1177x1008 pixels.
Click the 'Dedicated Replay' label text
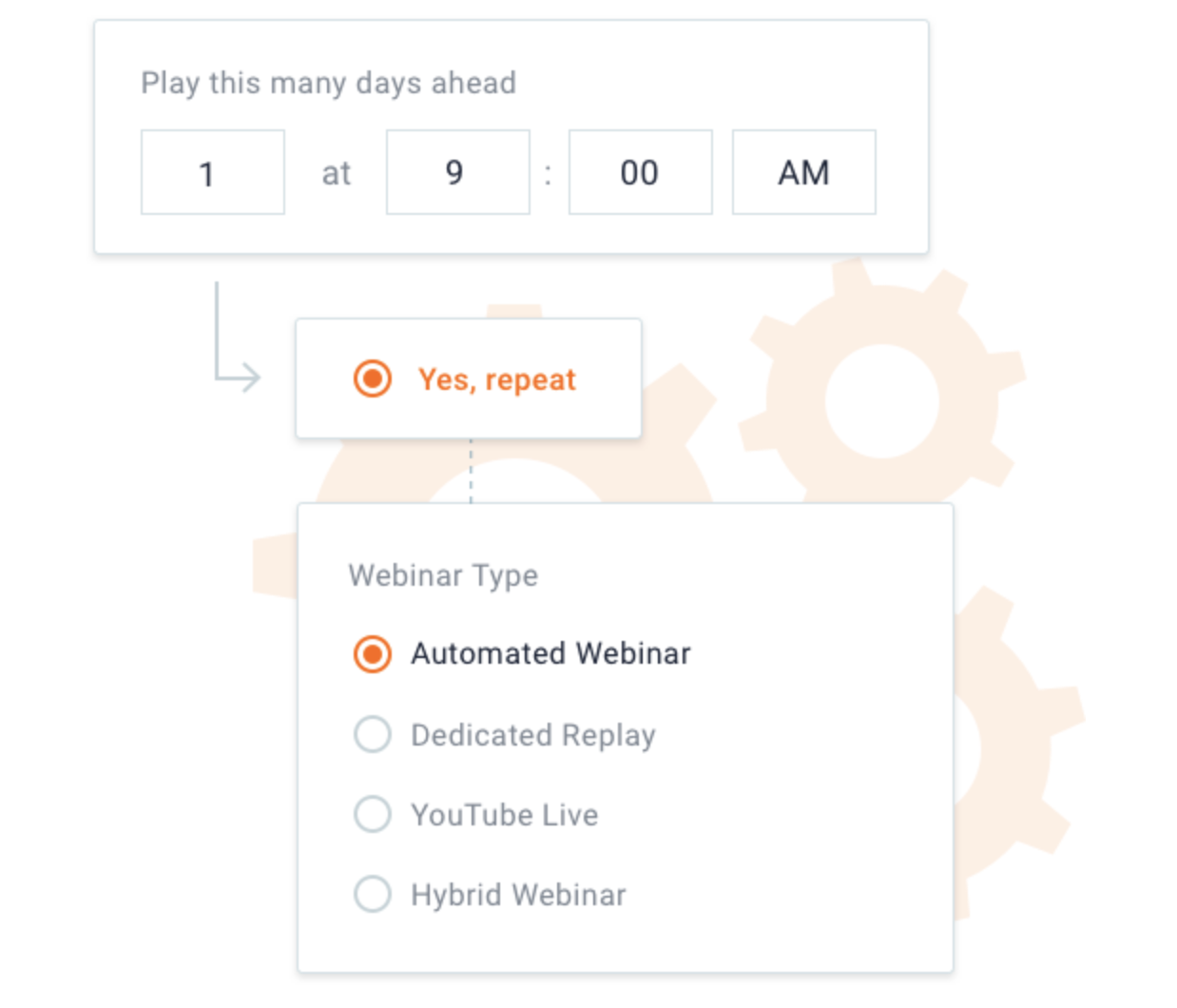coord(532,735)
